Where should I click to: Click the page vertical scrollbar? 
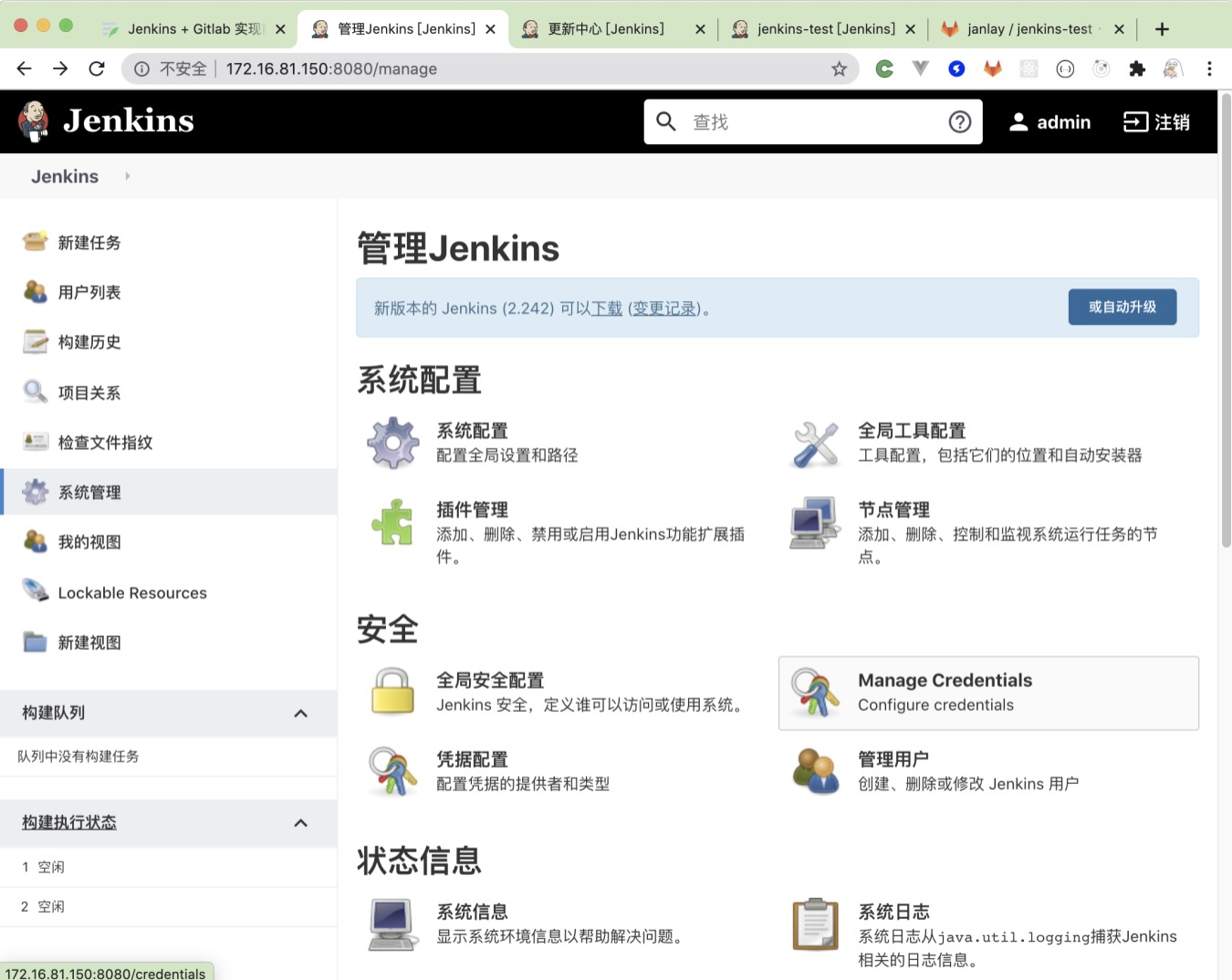(1226, 319)
